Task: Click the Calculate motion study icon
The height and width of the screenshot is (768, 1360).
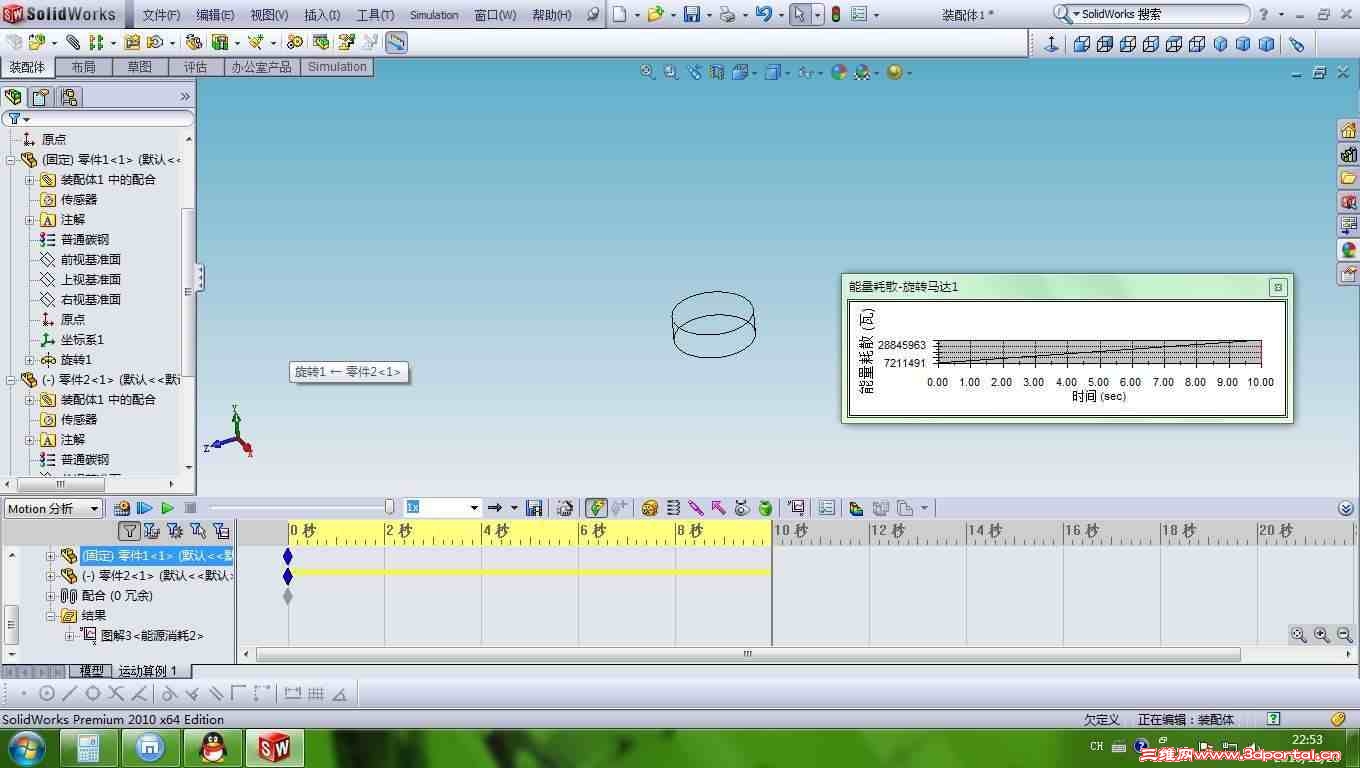Action: click(x=122, y=508)
